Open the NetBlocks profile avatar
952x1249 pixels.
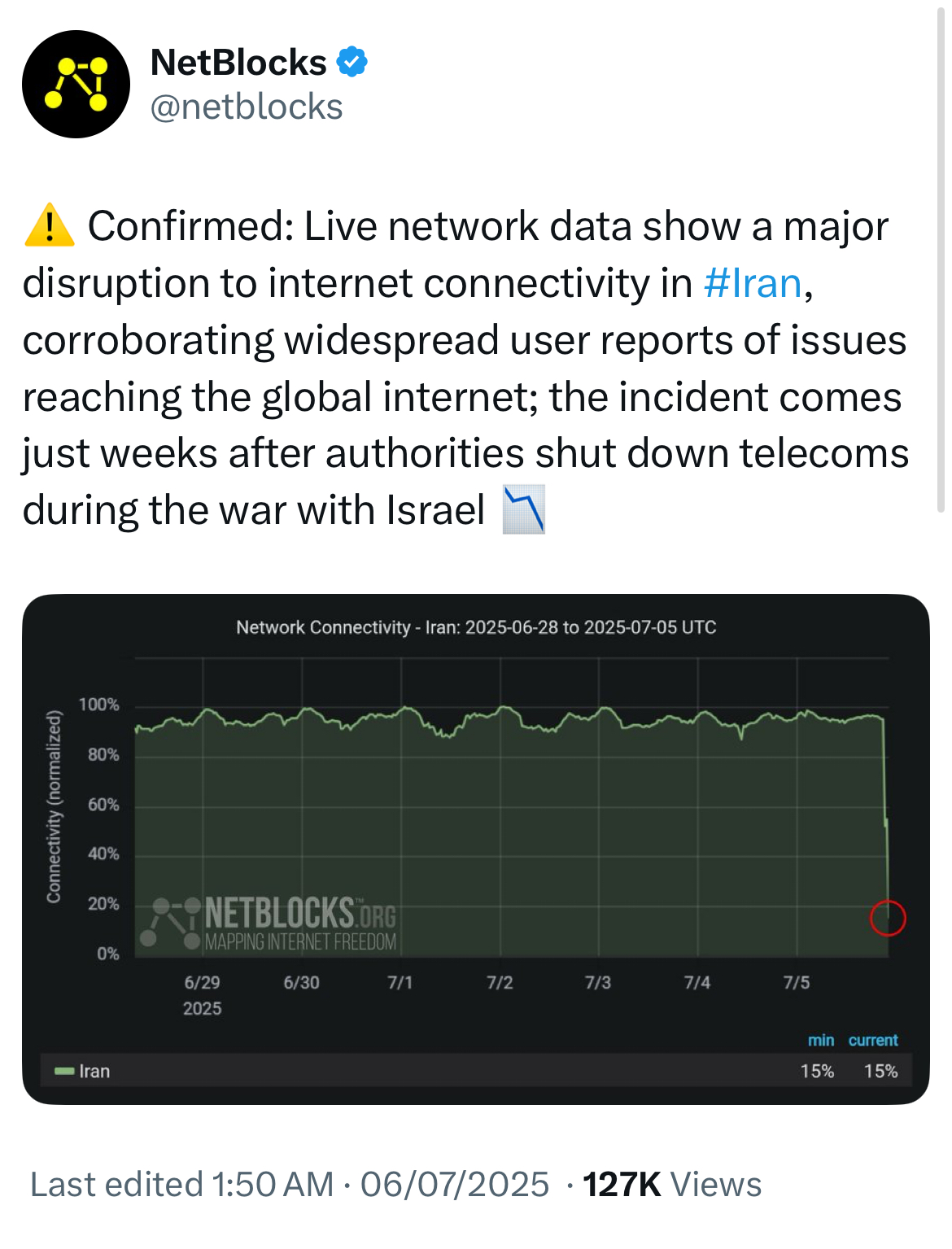pyautogui.click(x=76, y=84)
